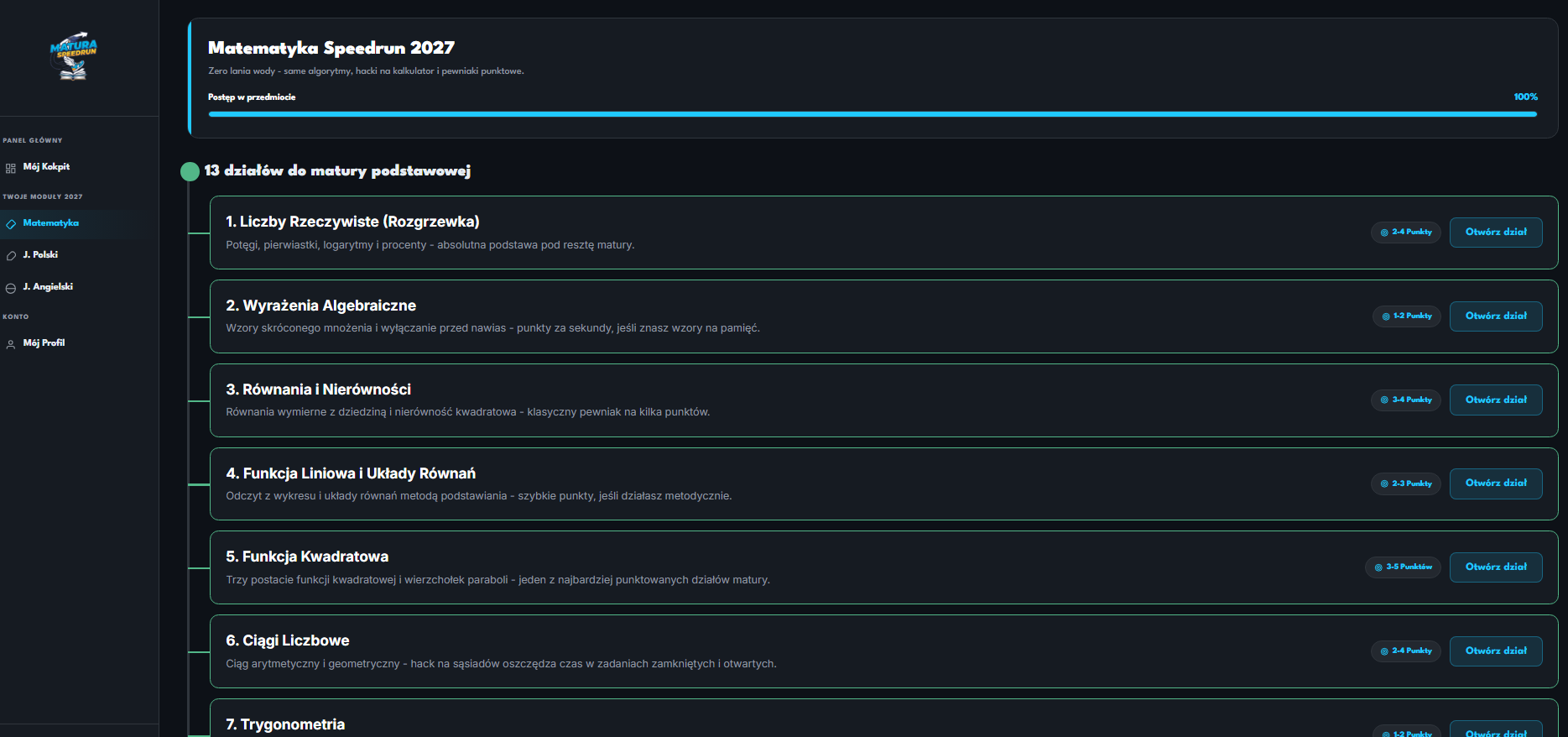Image resolution: width=1568 pixels, height=737 pixels.
Task: Click the '7. Trygonometria' title
Action: 285,724
